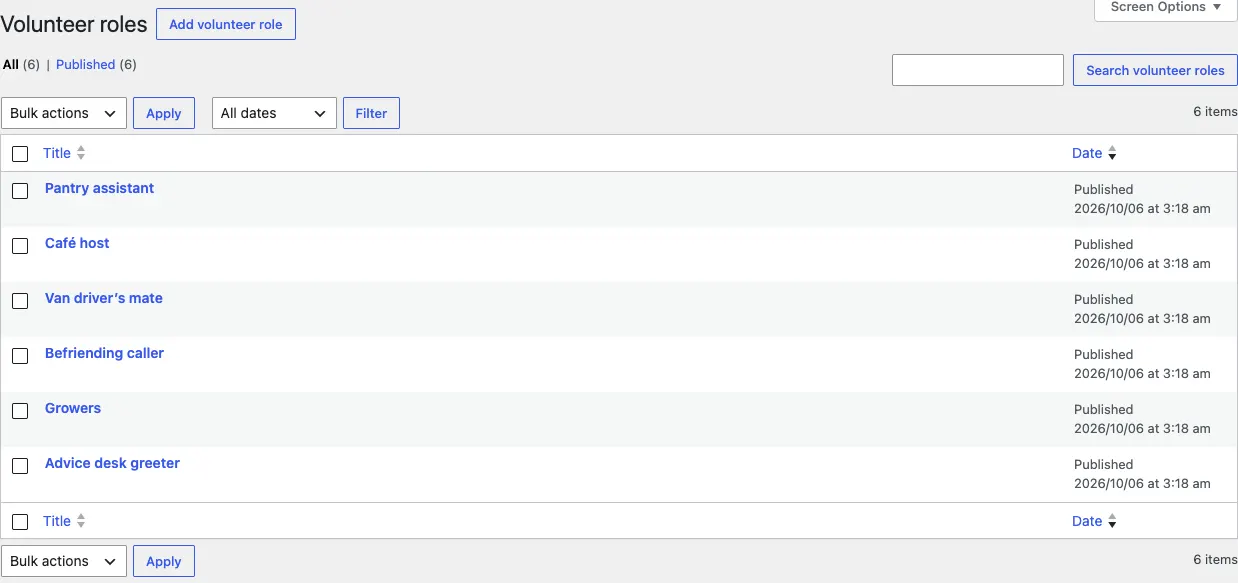The height and width of the screenshot is (583, 1238).
Task: Tick the Befriending caller row checkbox
Action: point(20,356)
